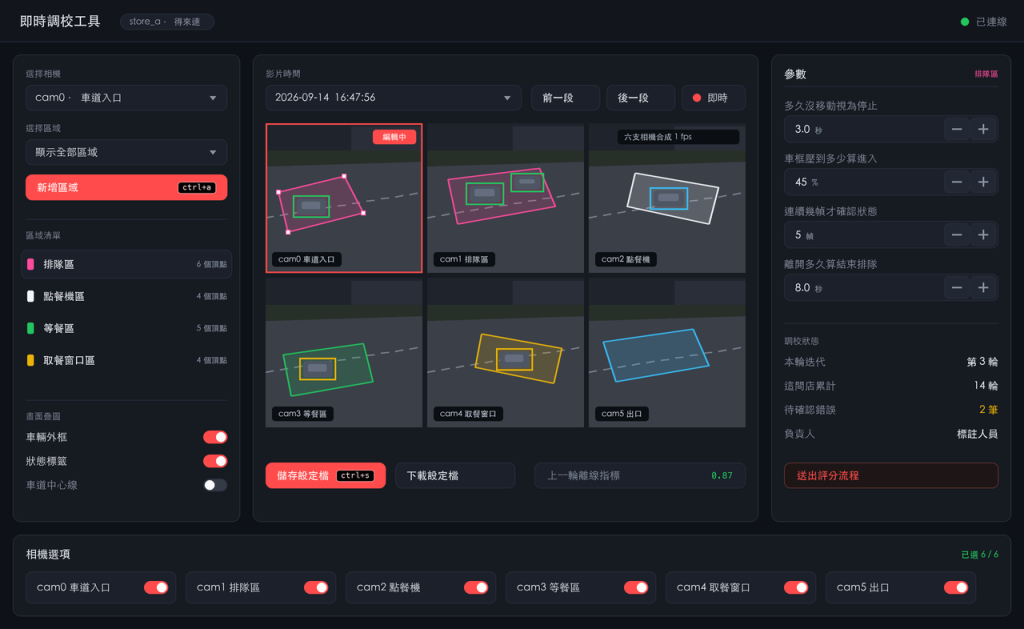Click the green color swatch for 等餐區
Image resolution: width=1024 pixels, height=629 pixels.
30,329
